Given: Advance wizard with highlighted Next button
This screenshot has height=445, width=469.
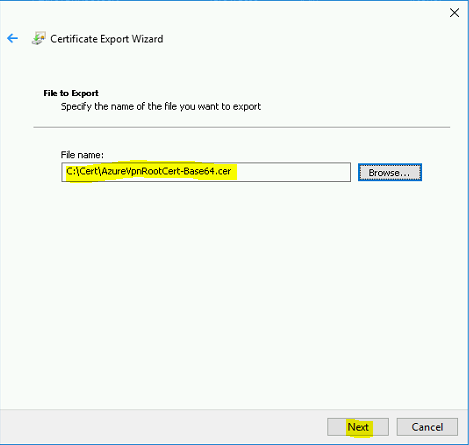Looking at the screenshot, I should 358,427.
